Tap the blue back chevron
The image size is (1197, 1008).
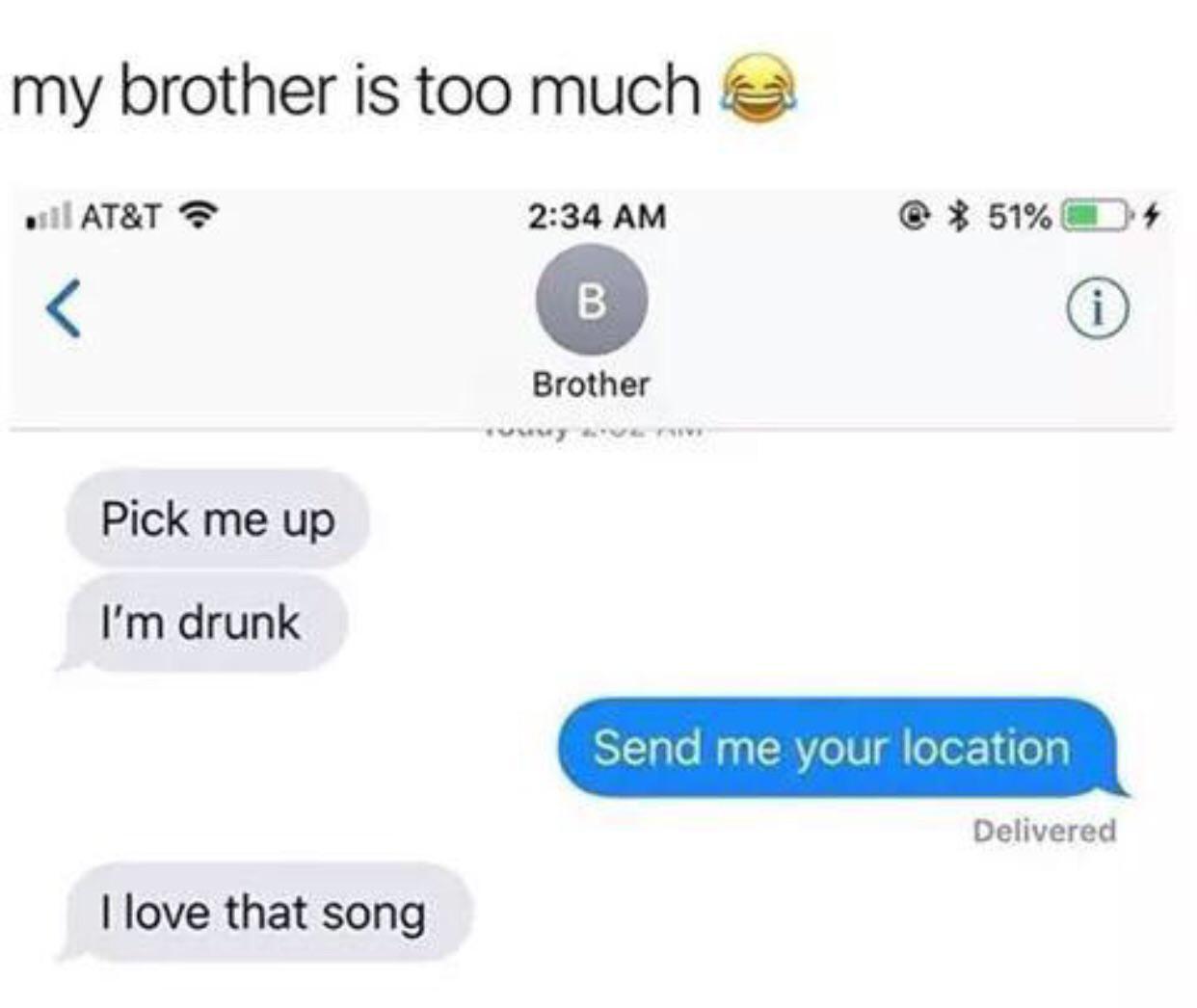pyautogui.click(x=64, y=308)
